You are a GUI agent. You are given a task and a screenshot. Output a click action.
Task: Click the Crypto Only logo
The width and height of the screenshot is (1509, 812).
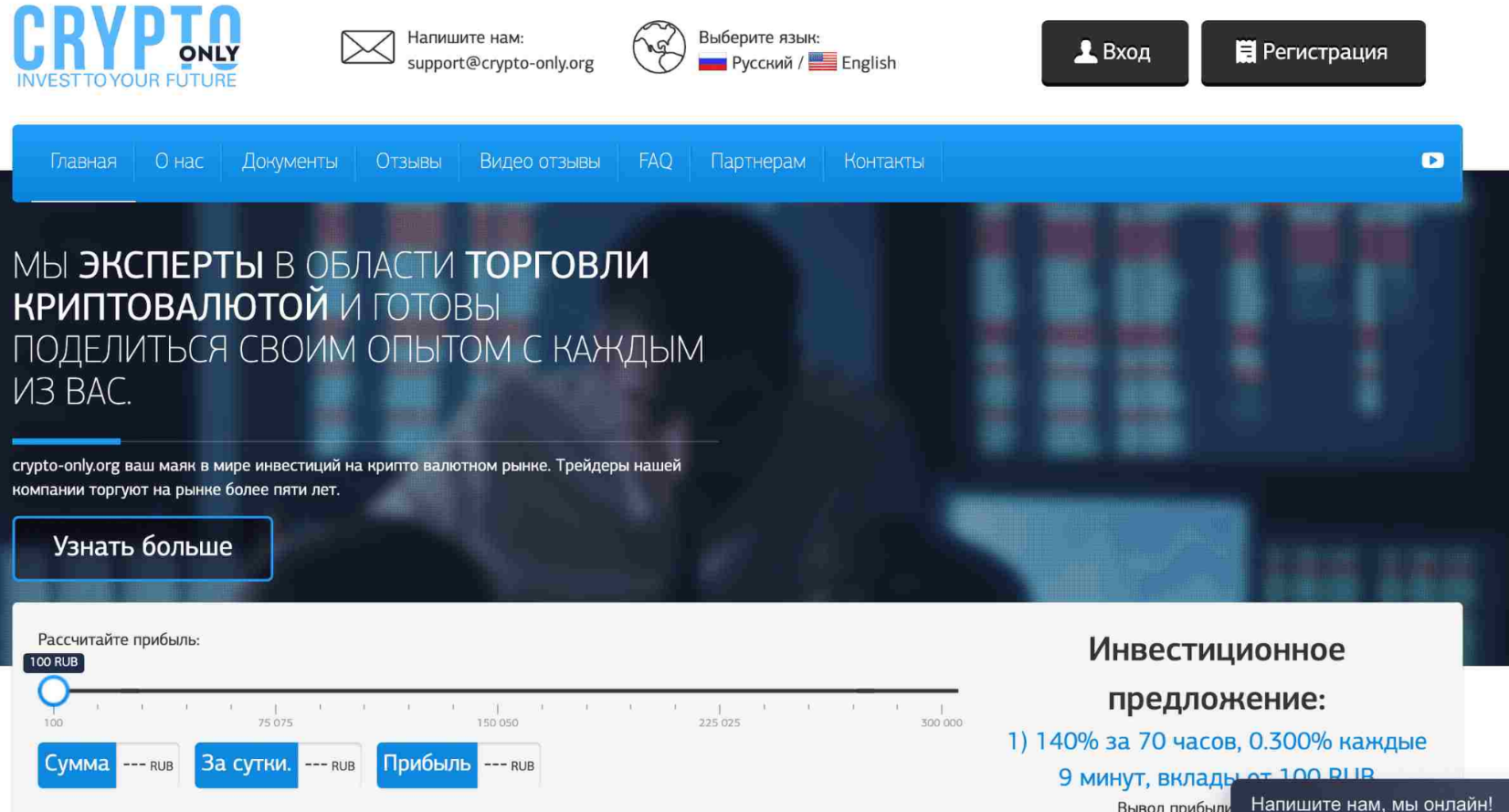(x=126, y=47)
